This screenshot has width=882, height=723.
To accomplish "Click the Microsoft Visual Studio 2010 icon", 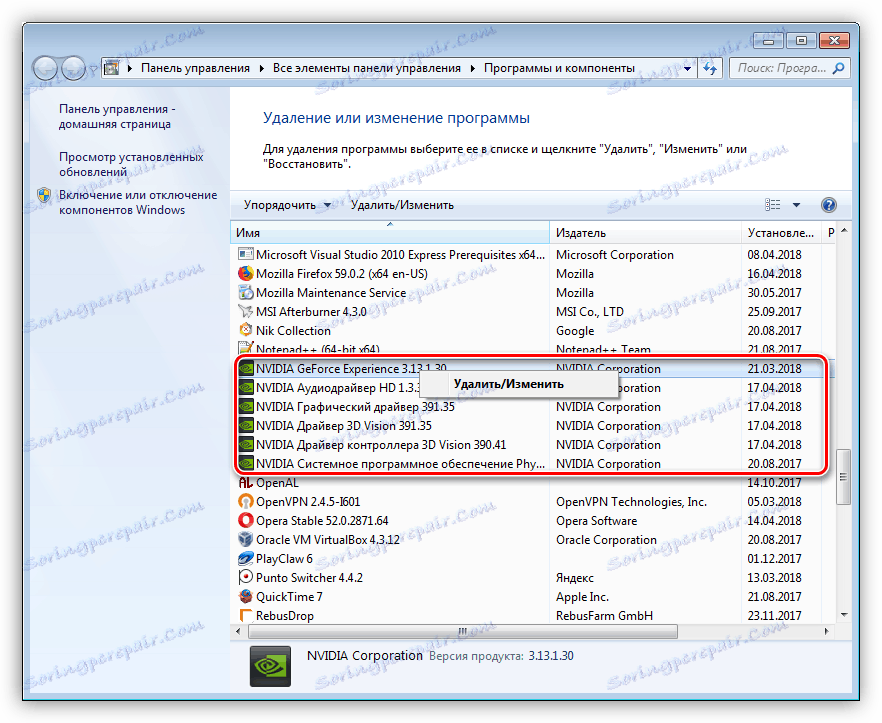I will [x=245, y=254].
